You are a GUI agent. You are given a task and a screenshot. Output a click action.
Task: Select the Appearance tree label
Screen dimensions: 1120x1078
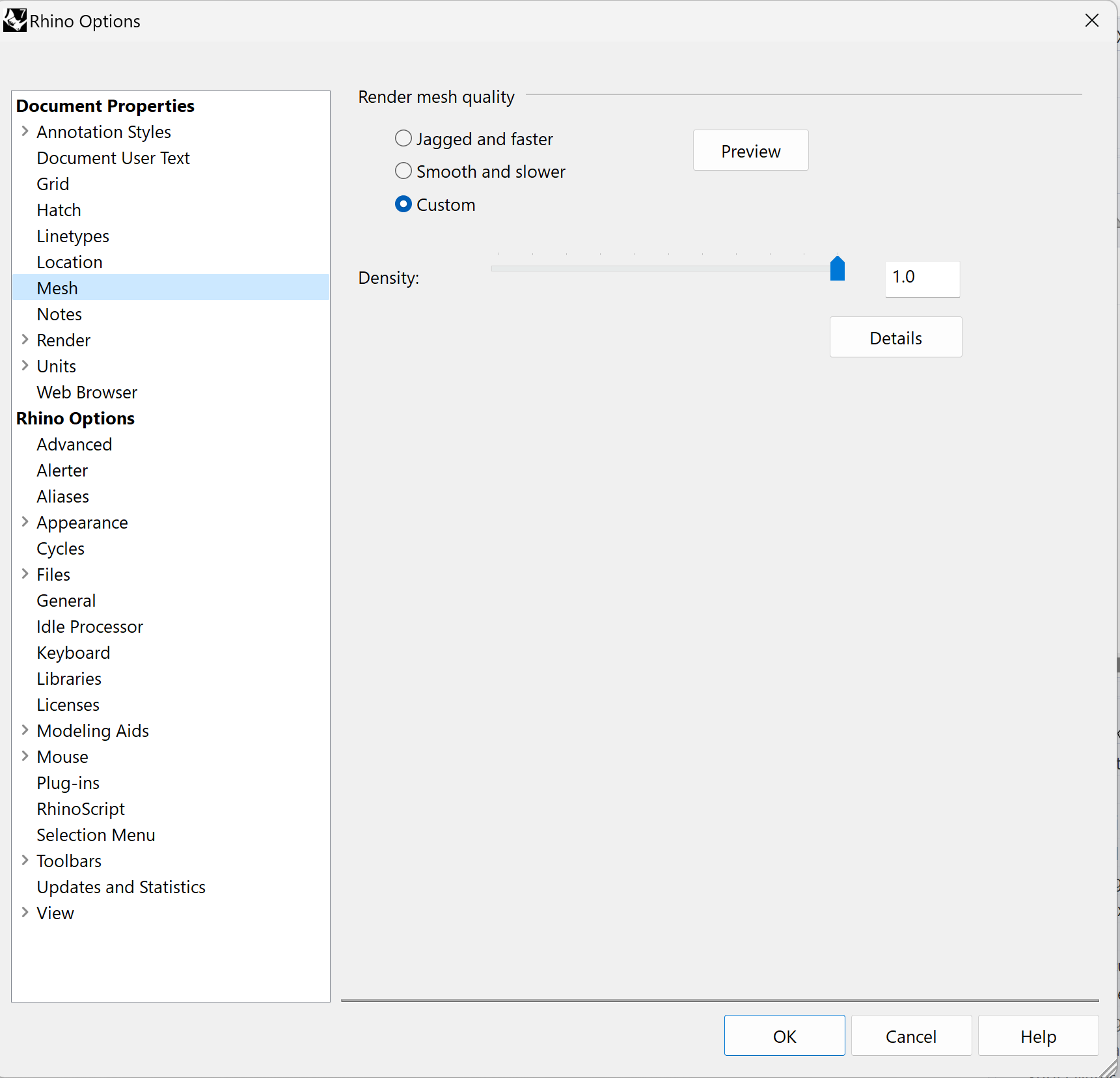click(82, 523)
